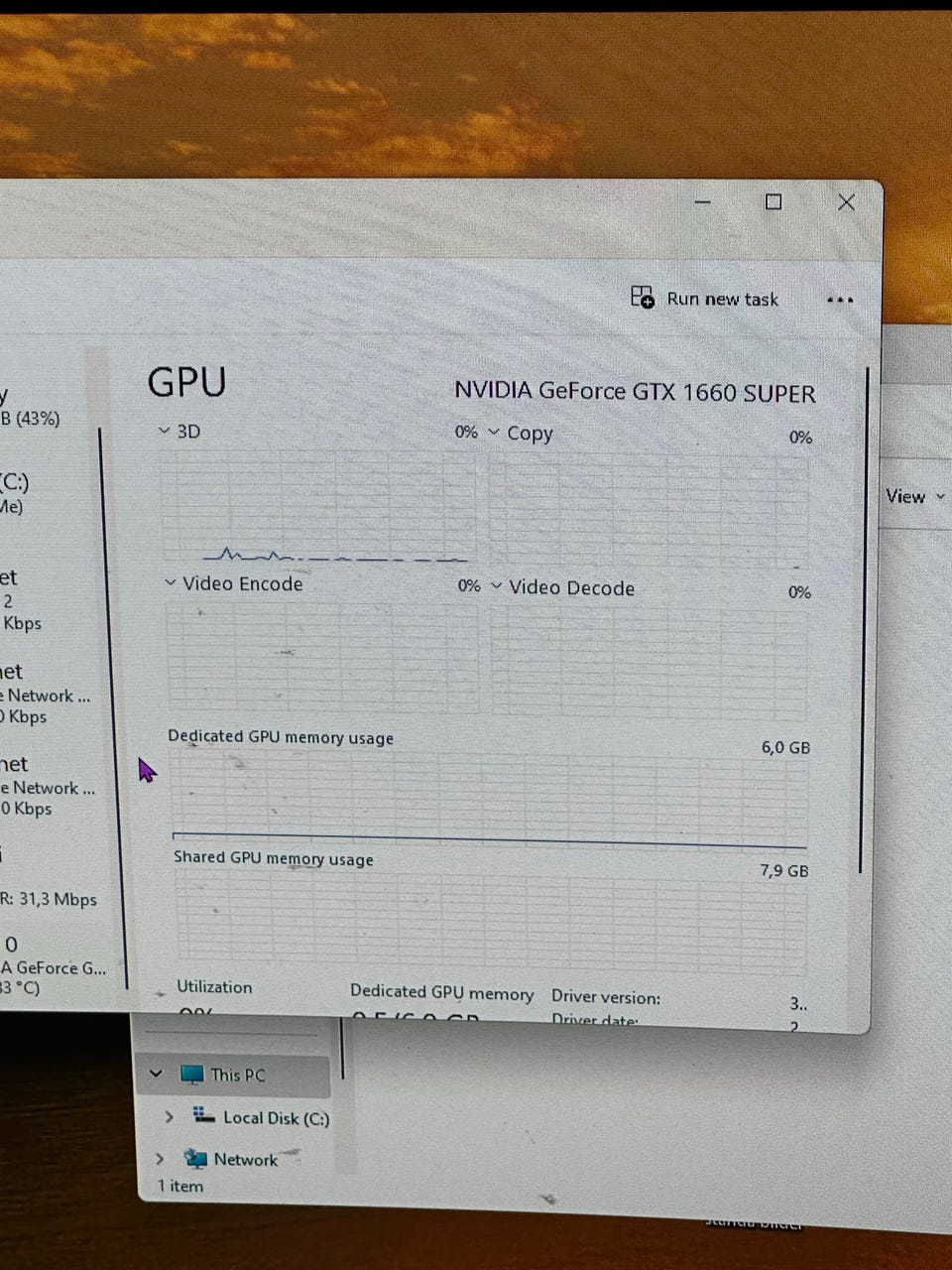Click Run new task button
952x1270 pixels.
point(705,298)
